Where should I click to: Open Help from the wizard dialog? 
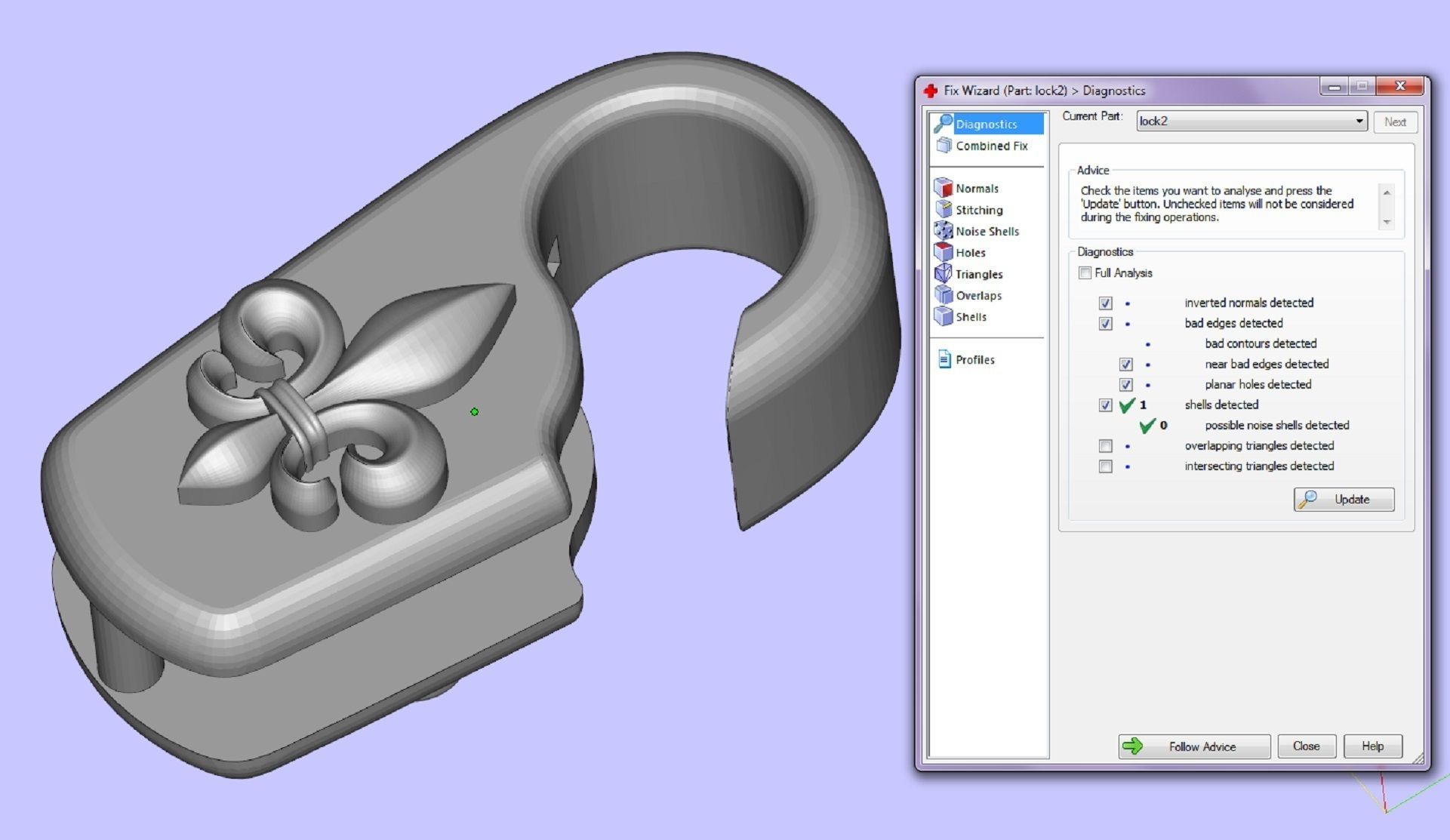[1371, 746]
